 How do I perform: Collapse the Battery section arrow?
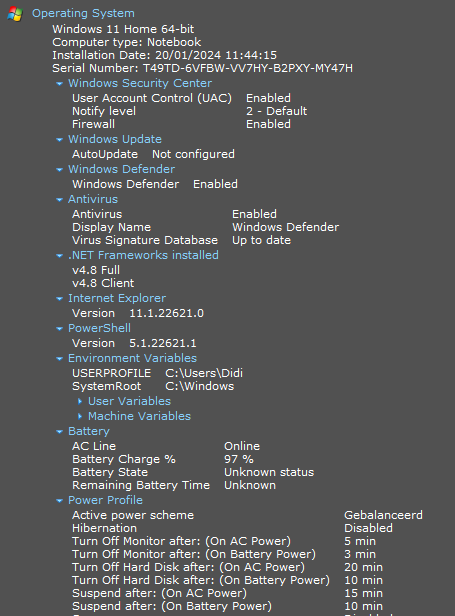[60, 432]
